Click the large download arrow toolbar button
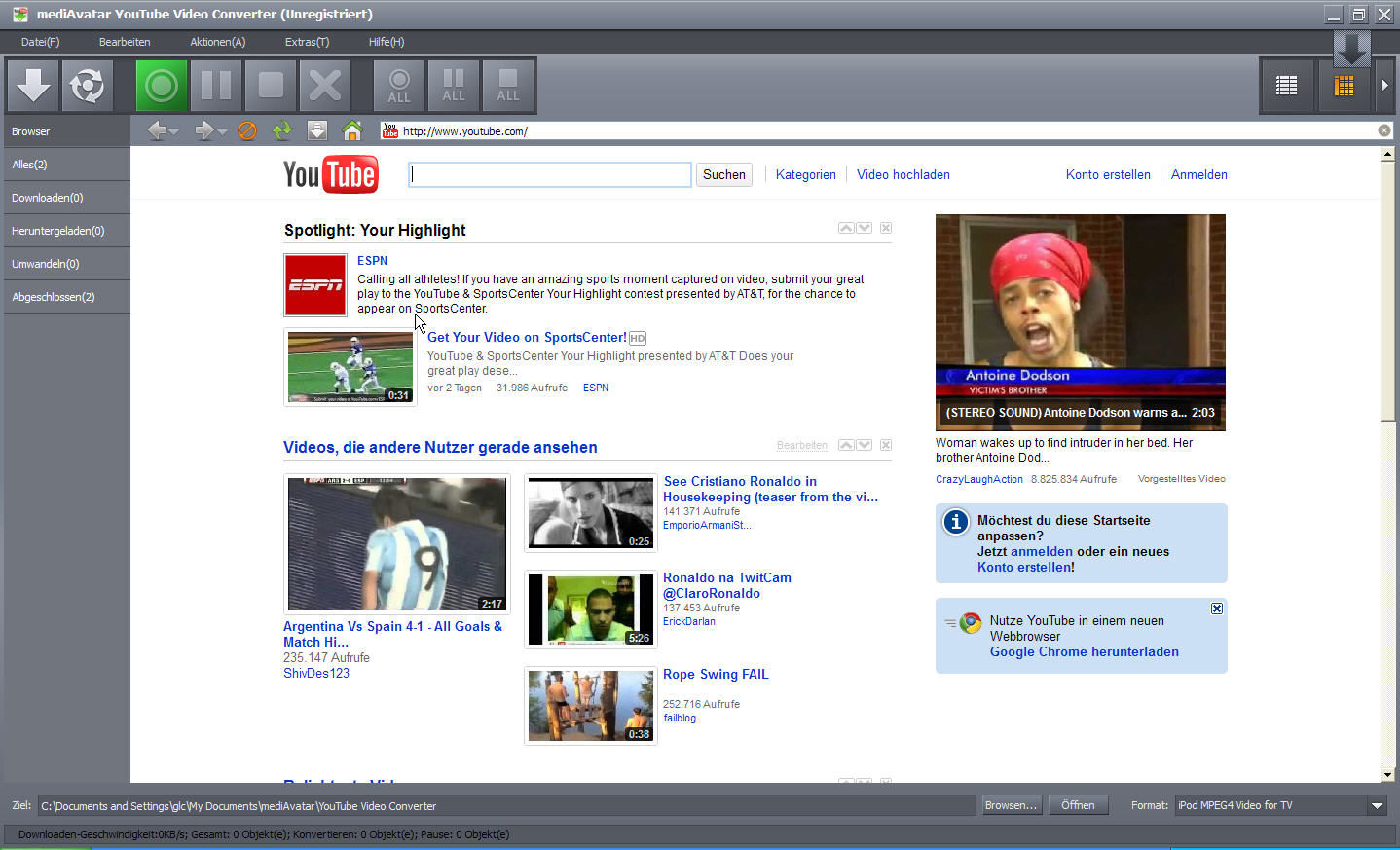The image size is (1400, 850). pyautogui.click(x=33, y=86)
